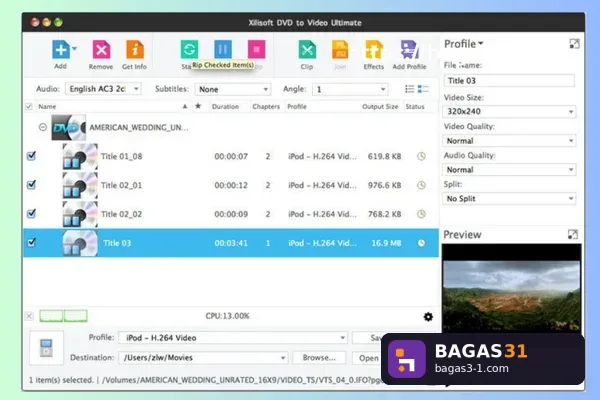Open the Clip tool
The image size is (600, 400).
click(x=307, y=50)
